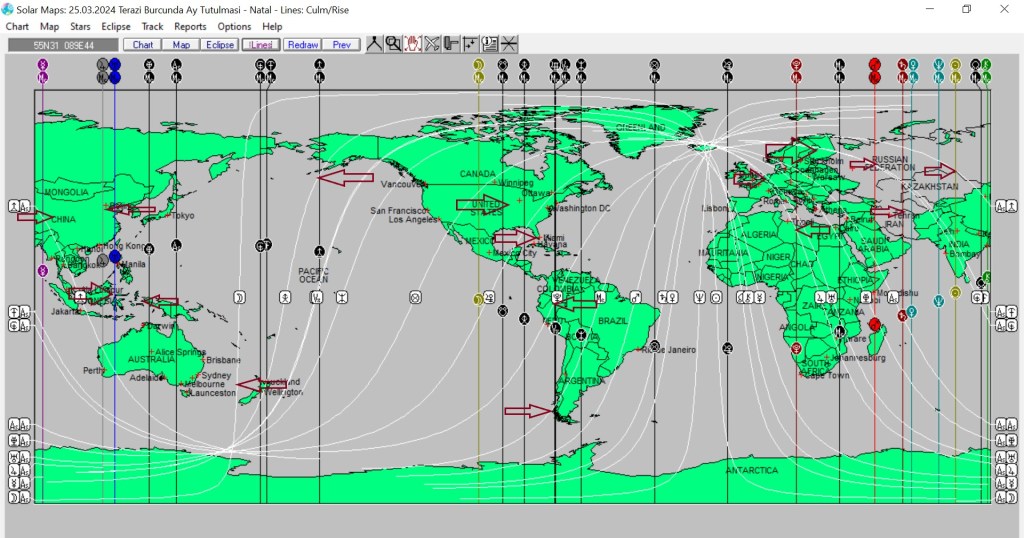Expand the Options menu

click(234, 27)
